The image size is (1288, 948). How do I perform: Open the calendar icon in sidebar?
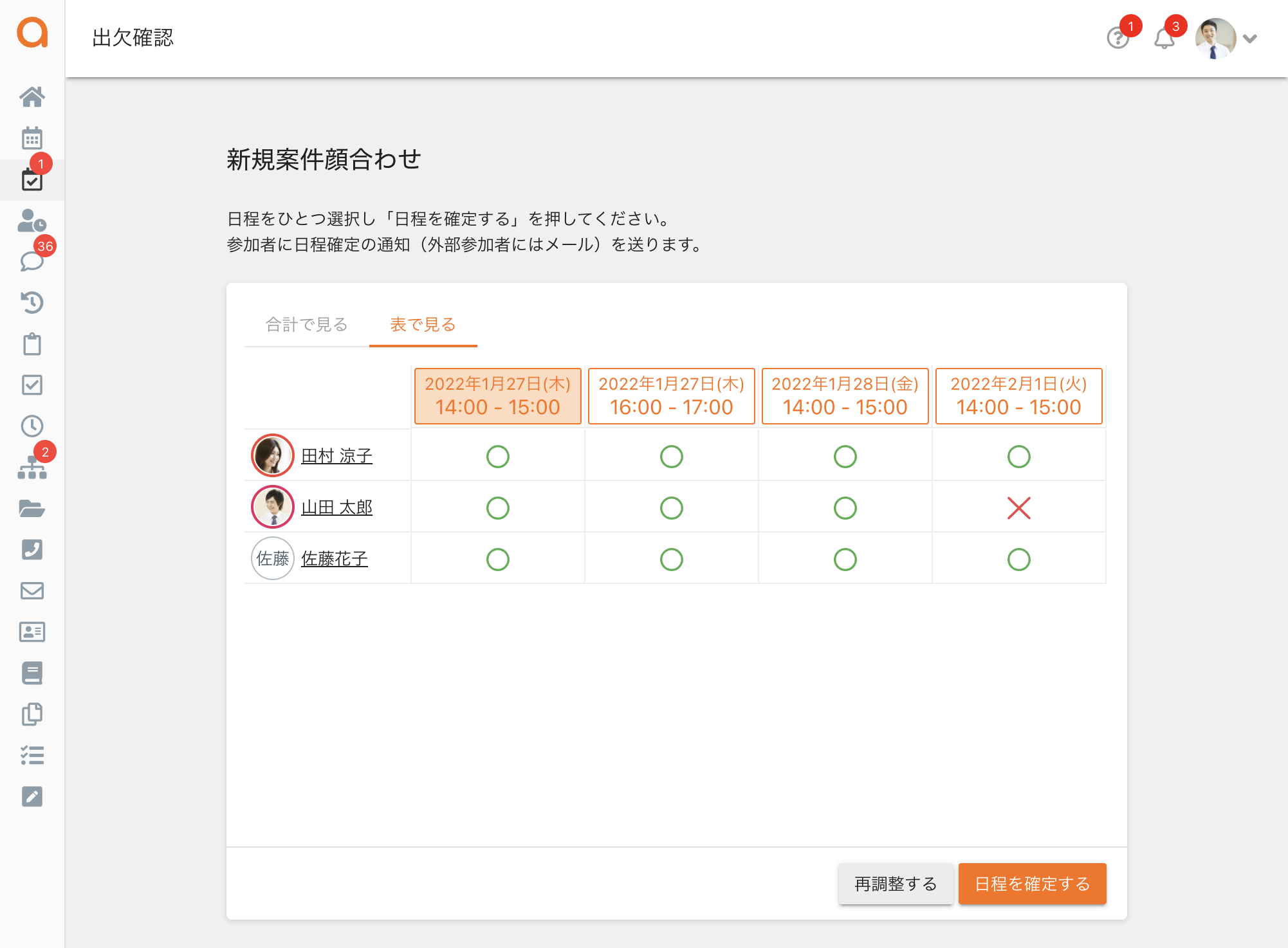[32, 138]
